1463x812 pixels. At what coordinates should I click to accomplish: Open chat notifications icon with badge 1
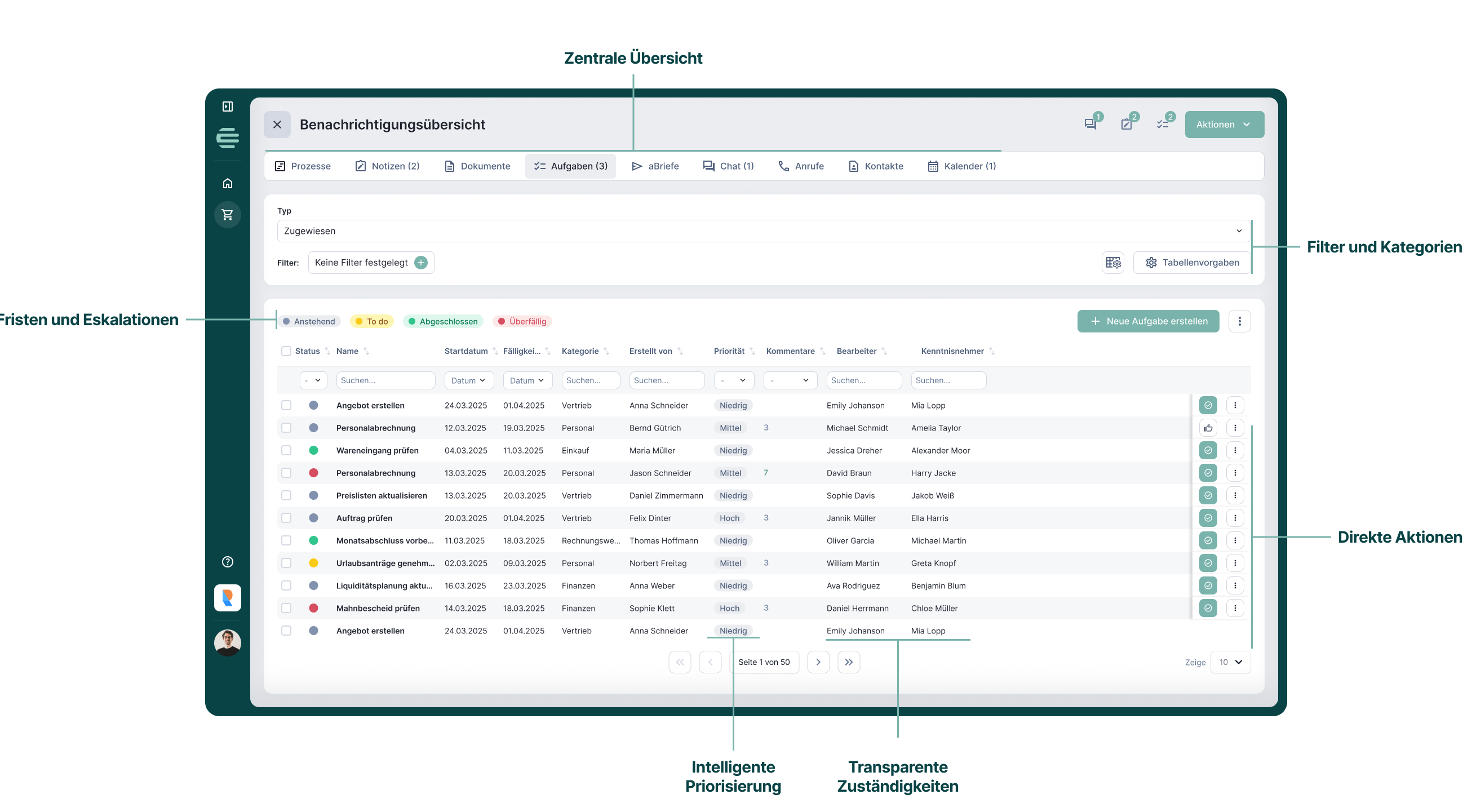[1090, 124]
